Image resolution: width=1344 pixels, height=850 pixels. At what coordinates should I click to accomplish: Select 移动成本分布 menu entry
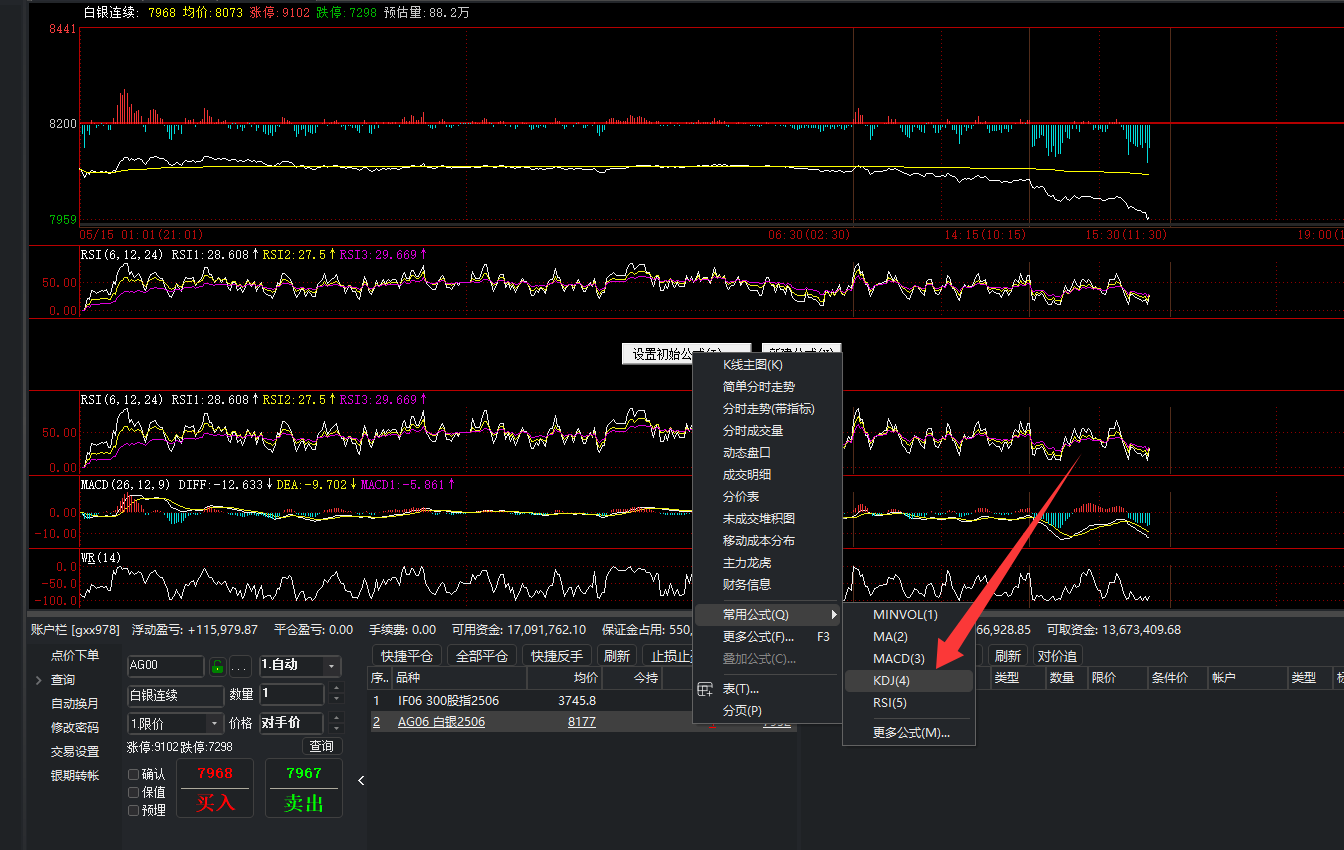point(768,541)
